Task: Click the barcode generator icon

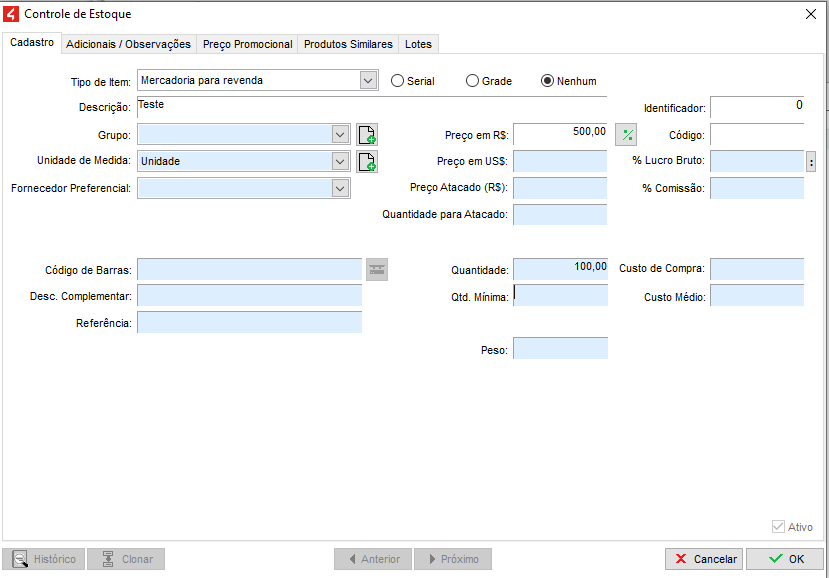Action: [376, 269]
